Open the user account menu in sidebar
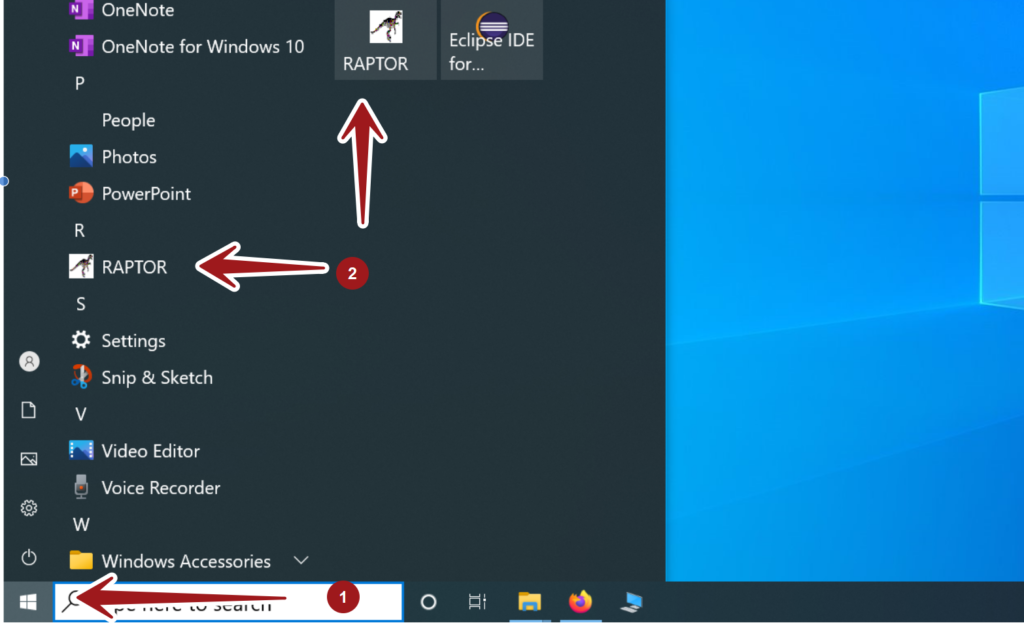 point(29,362)
